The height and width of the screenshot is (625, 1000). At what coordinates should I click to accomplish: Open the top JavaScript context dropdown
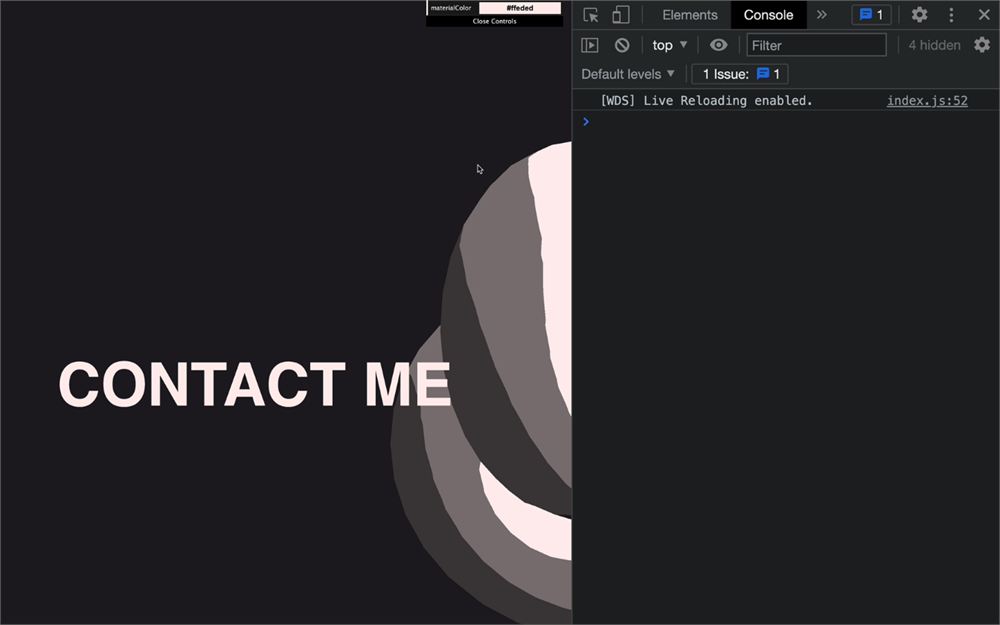669,45
